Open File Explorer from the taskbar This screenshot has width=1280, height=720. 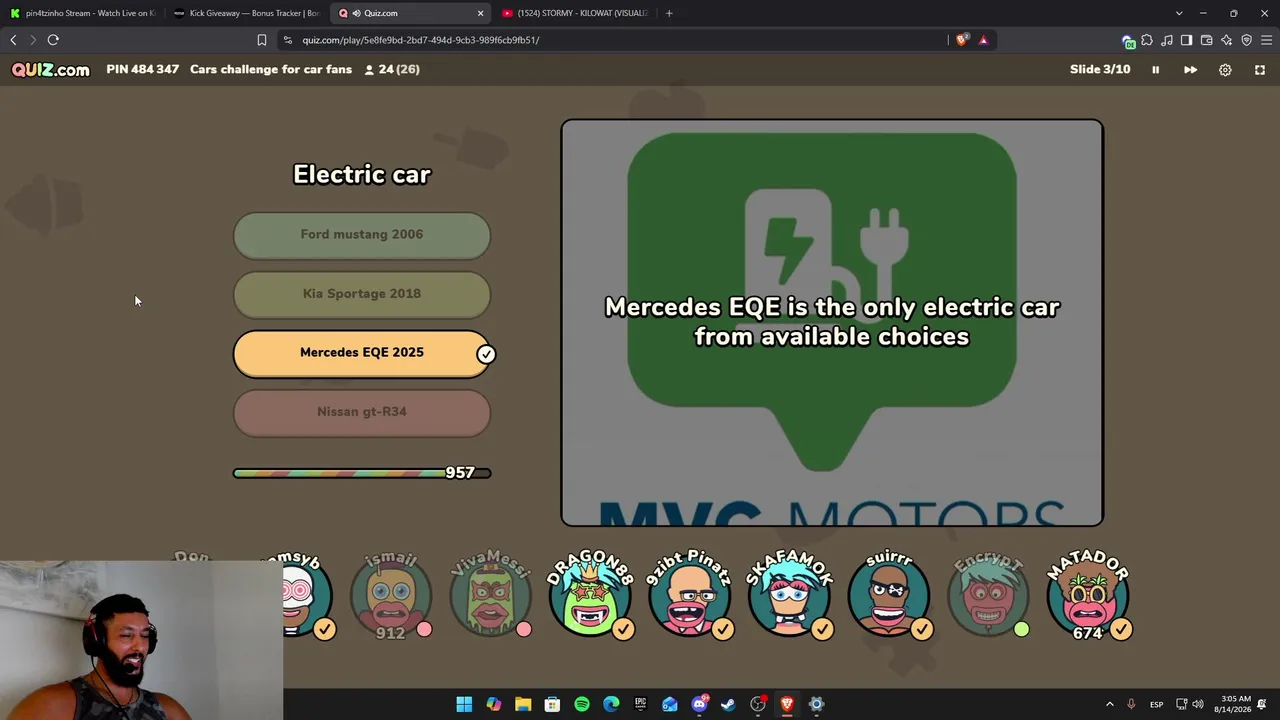point(523,704)
